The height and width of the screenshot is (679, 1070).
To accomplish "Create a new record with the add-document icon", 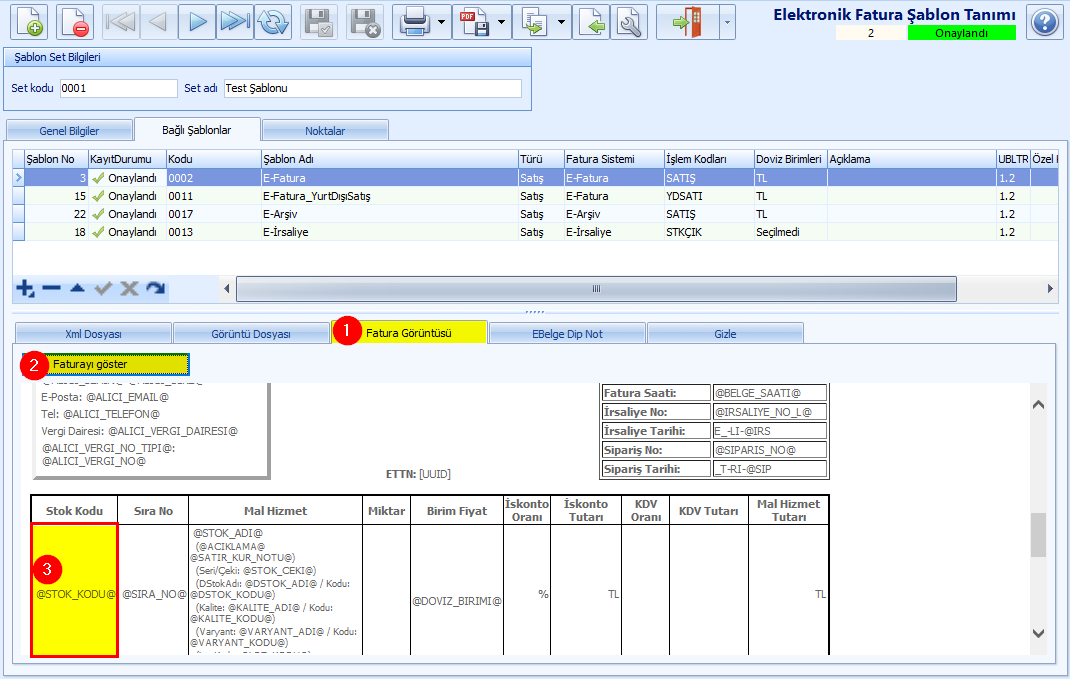I will pos(29,22).
